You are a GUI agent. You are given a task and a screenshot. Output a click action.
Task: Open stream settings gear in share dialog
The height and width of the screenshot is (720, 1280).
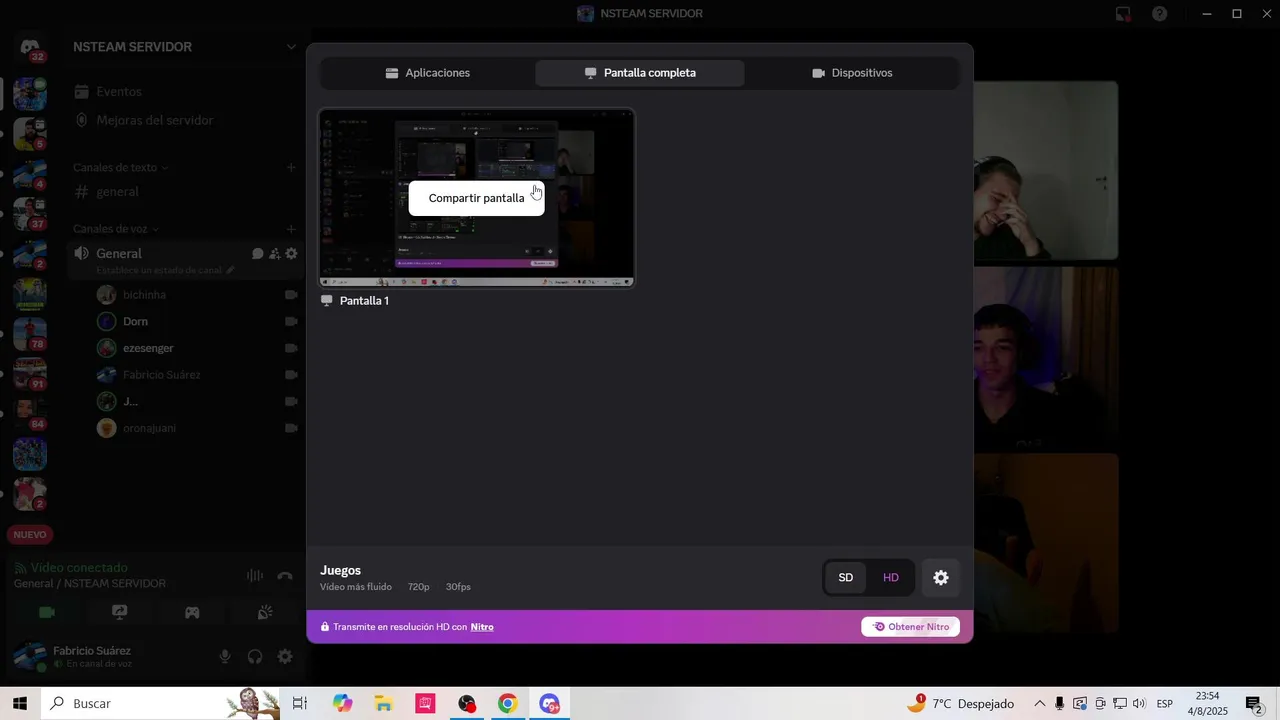[x=941, y=578]
